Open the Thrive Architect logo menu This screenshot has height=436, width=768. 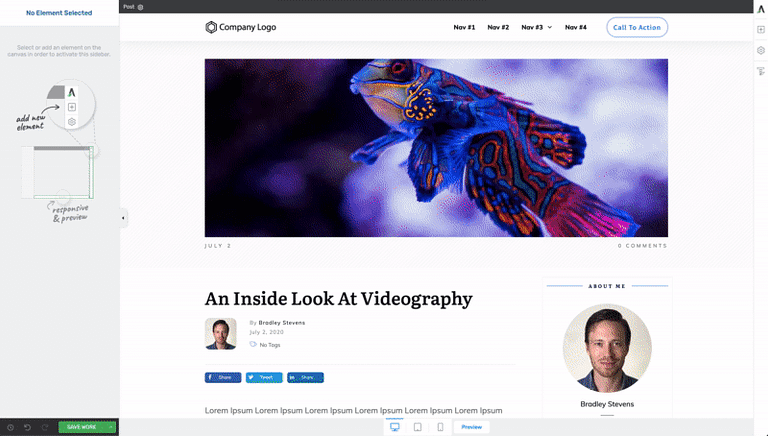click(x=761, y=9)
